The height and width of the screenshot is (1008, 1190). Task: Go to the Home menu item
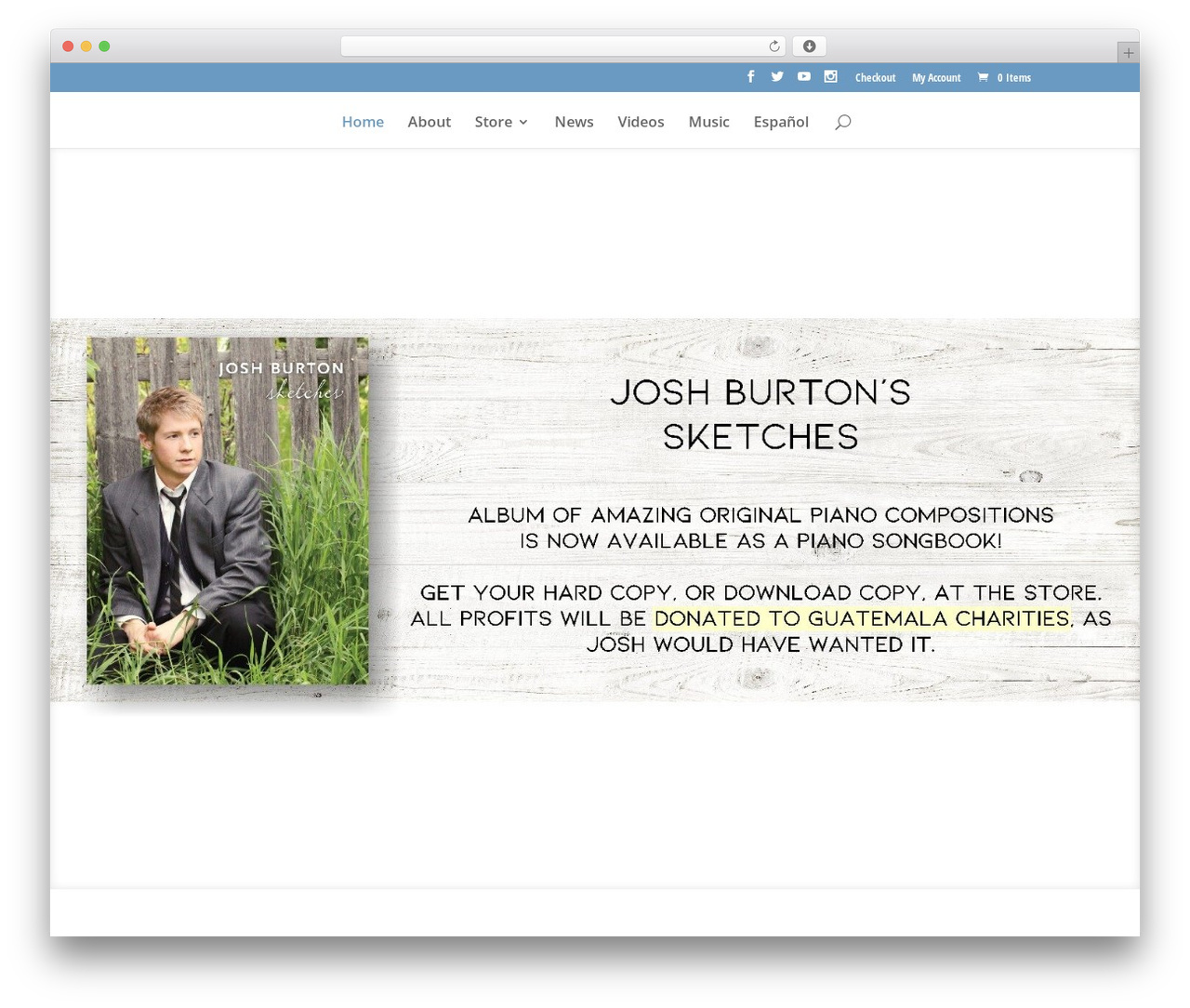[x=363, y=122]
